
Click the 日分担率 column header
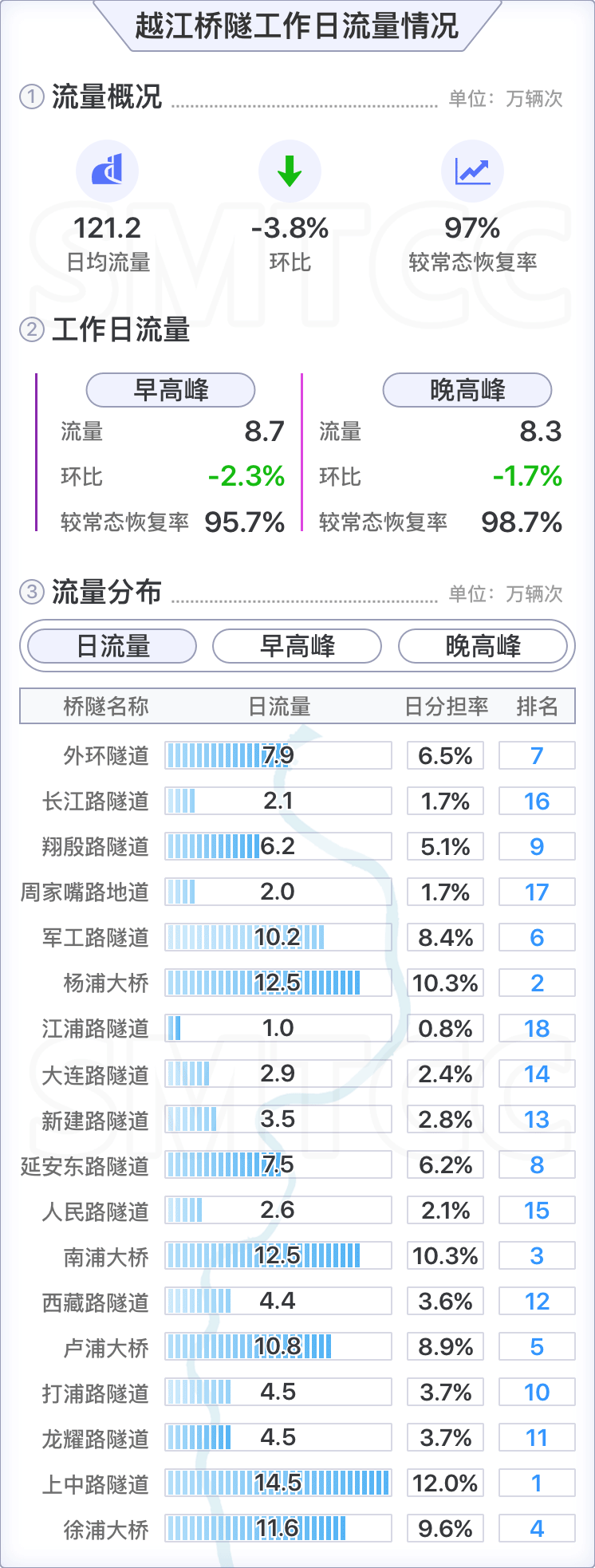[446, 707]
